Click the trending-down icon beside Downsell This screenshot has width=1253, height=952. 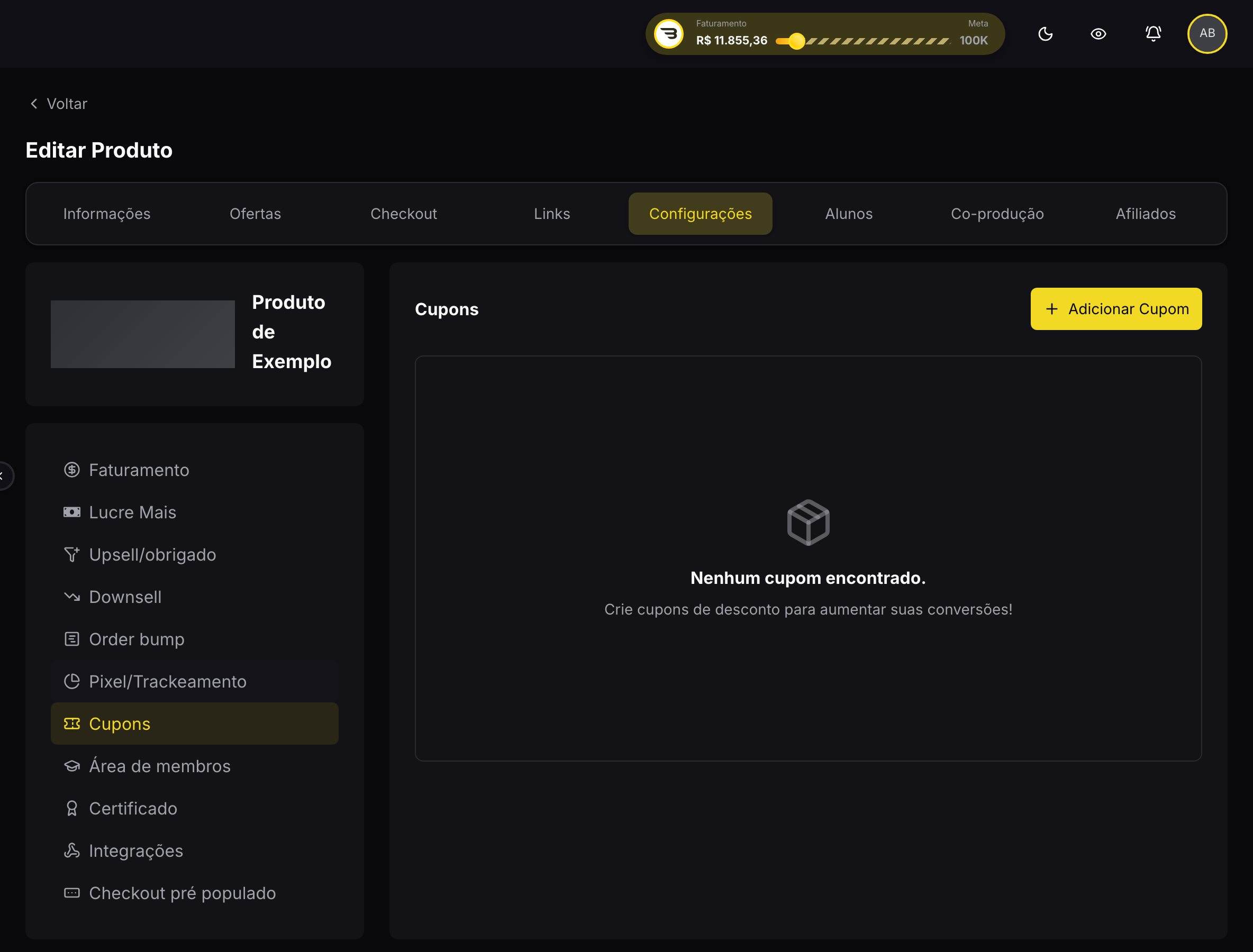[72, 597]
